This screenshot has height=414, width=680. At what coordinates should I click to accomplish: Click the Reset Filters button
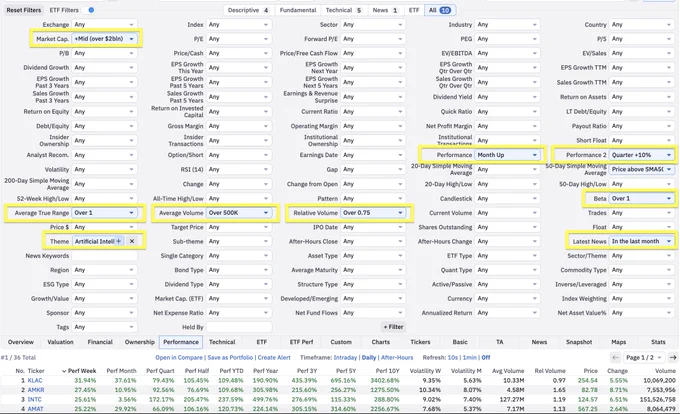pos(24,10)
